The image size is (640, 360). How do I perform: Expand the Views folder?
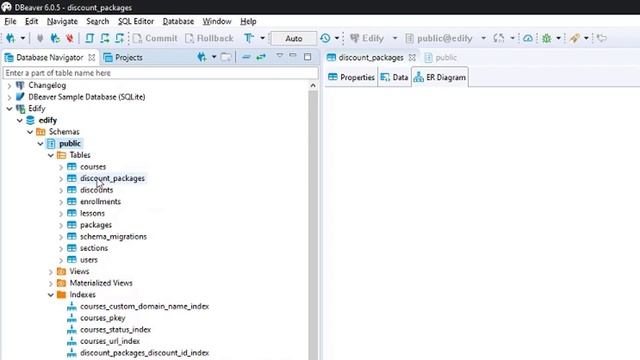[x=51, y=272]
